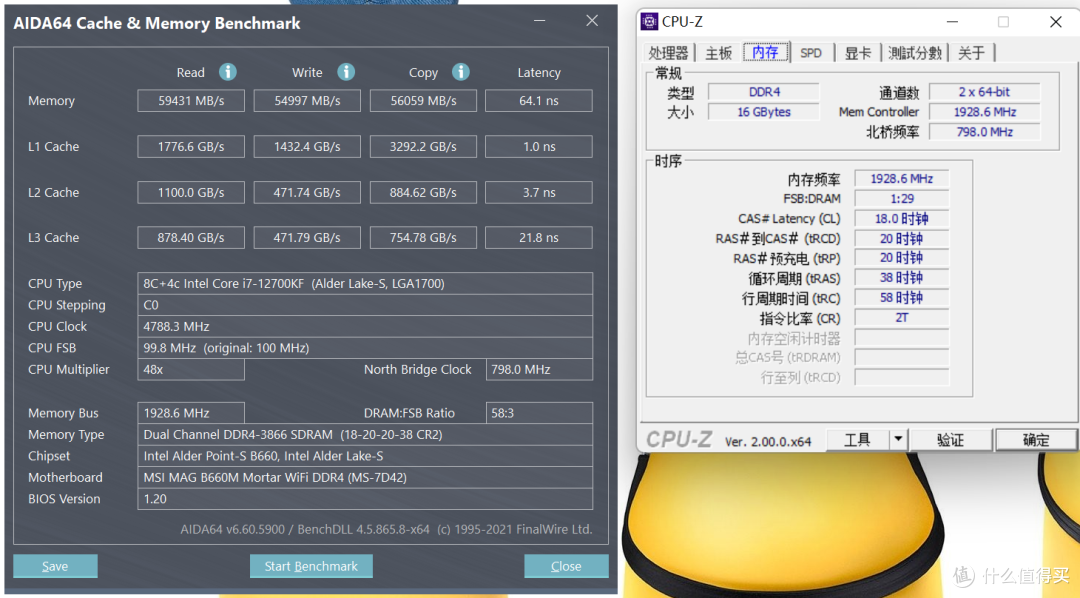Click Motherboard field MSI MAG B660M Mortar

(x=365, y=477)
